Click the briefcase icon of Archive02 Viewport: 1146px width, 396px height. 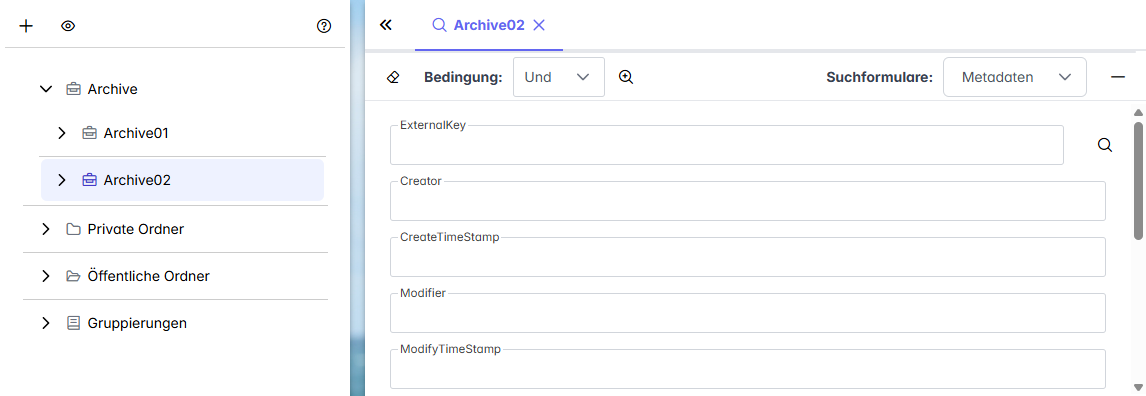coord(89,180)
